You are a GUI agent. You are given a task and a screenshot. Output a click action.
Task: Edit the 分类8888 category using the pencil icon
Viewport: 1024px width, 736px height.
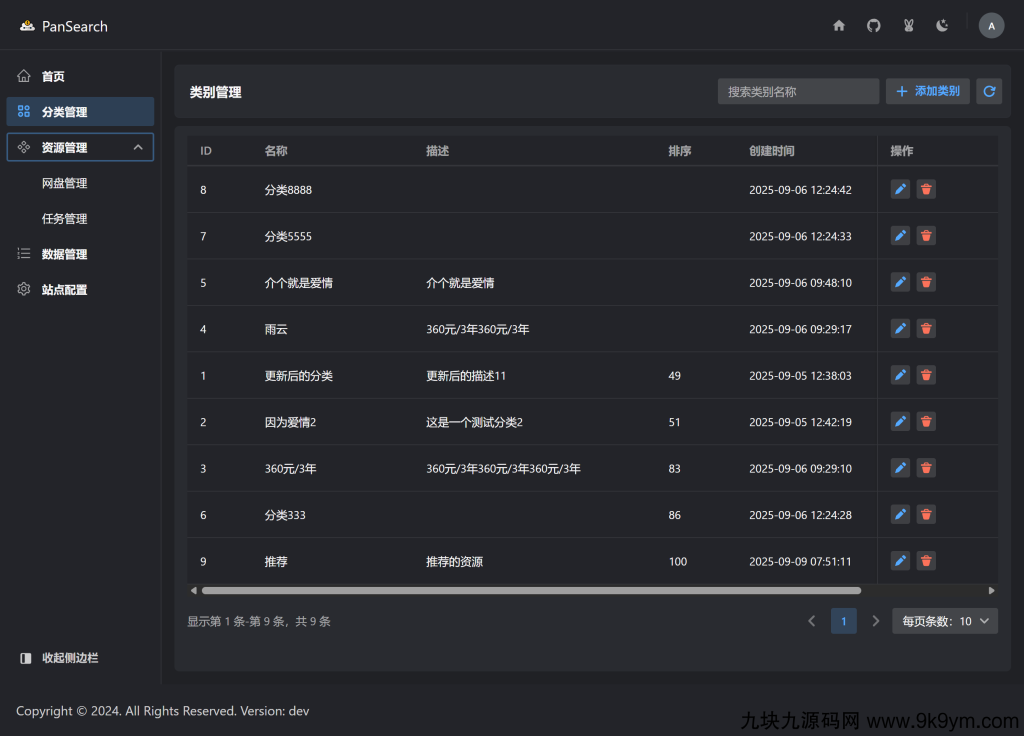coord(899,189)
